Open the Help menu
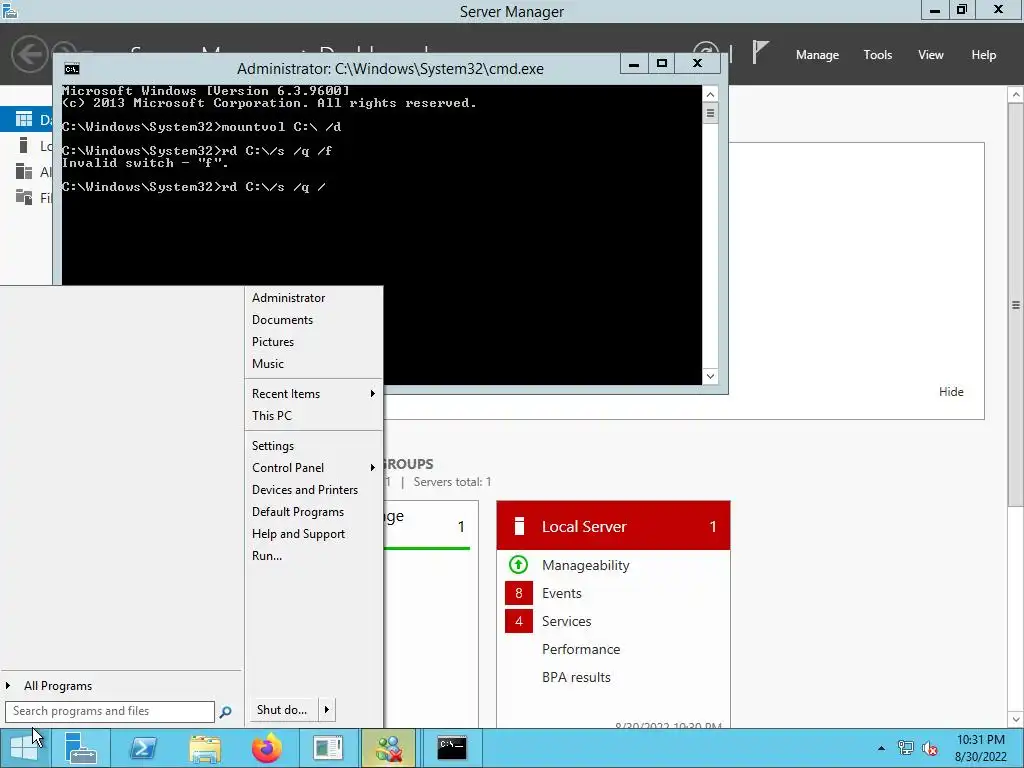Viewport: 1024px width, 768px height. pos(984,55)
